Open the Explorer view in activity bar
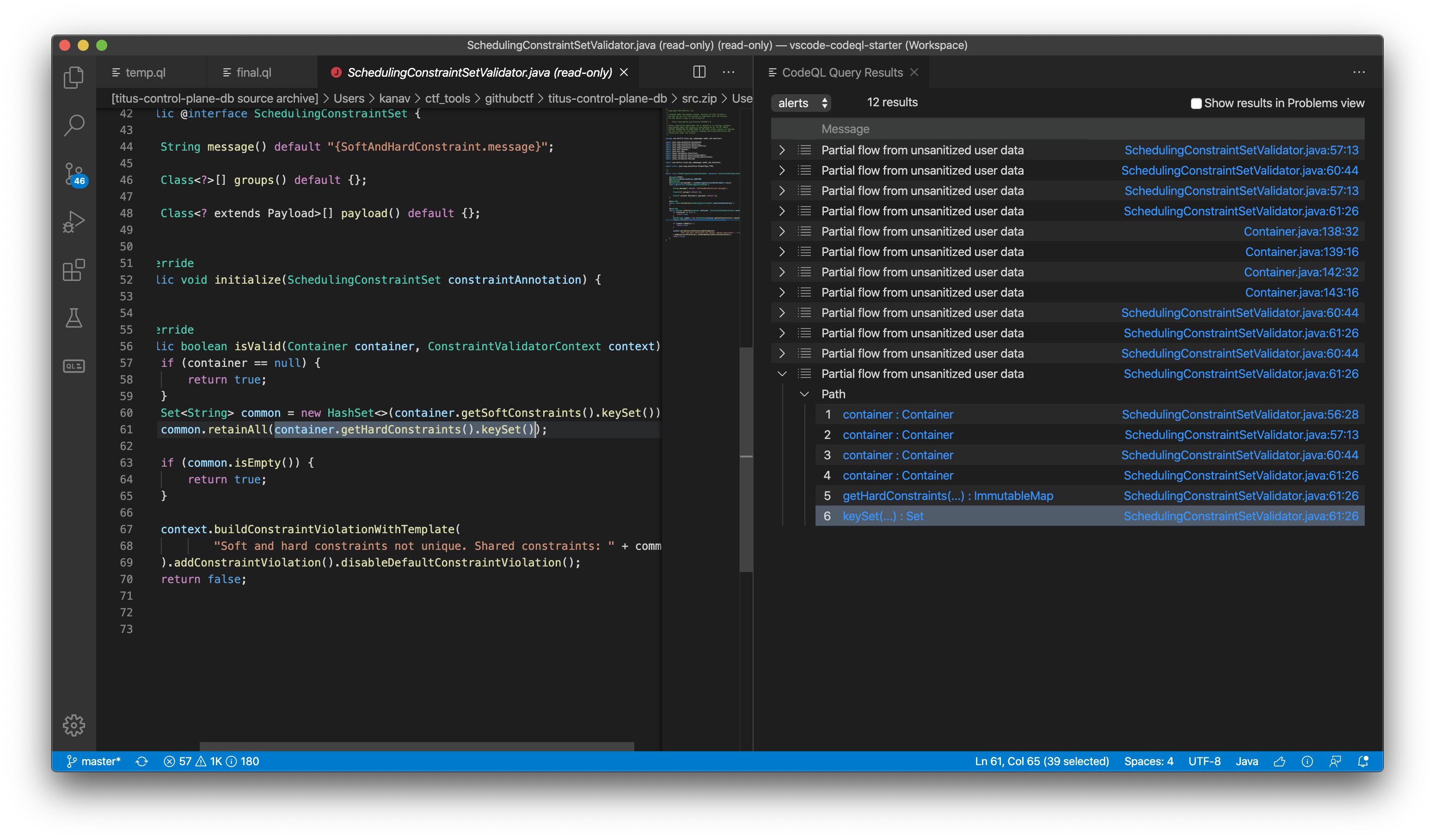Viewport: 1435px width, 840px height. [74, 78]
